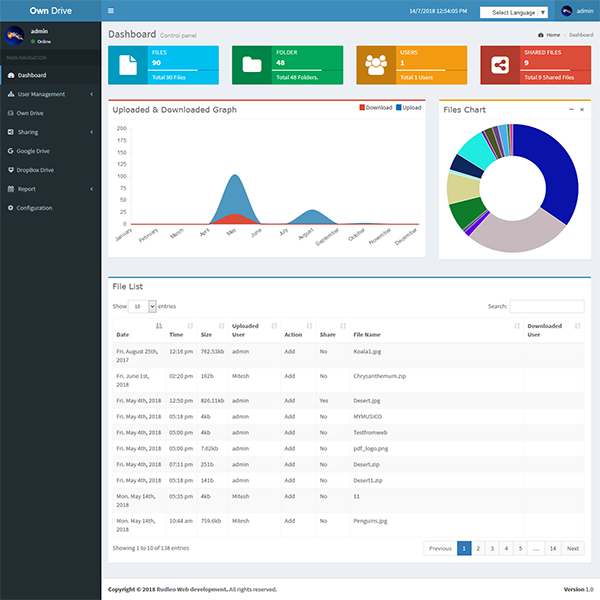Click the Files tile document icon
The width and height of the screenshot is (600, 600).
click(x=128, y=65)
